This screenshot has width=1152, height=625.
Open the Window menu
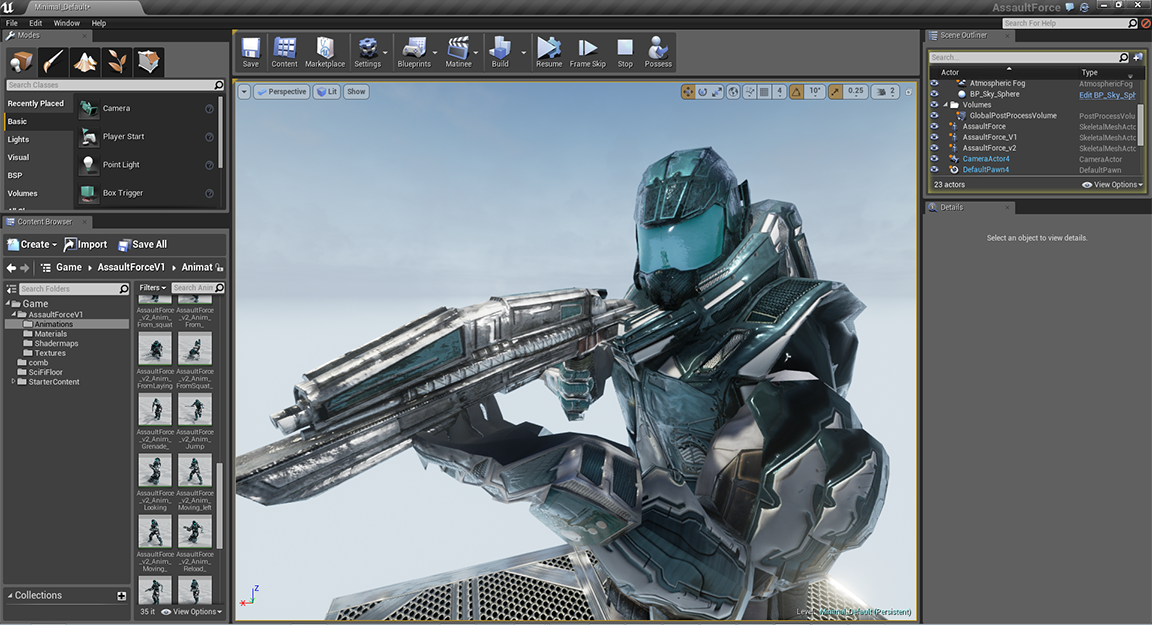[66, 23]
